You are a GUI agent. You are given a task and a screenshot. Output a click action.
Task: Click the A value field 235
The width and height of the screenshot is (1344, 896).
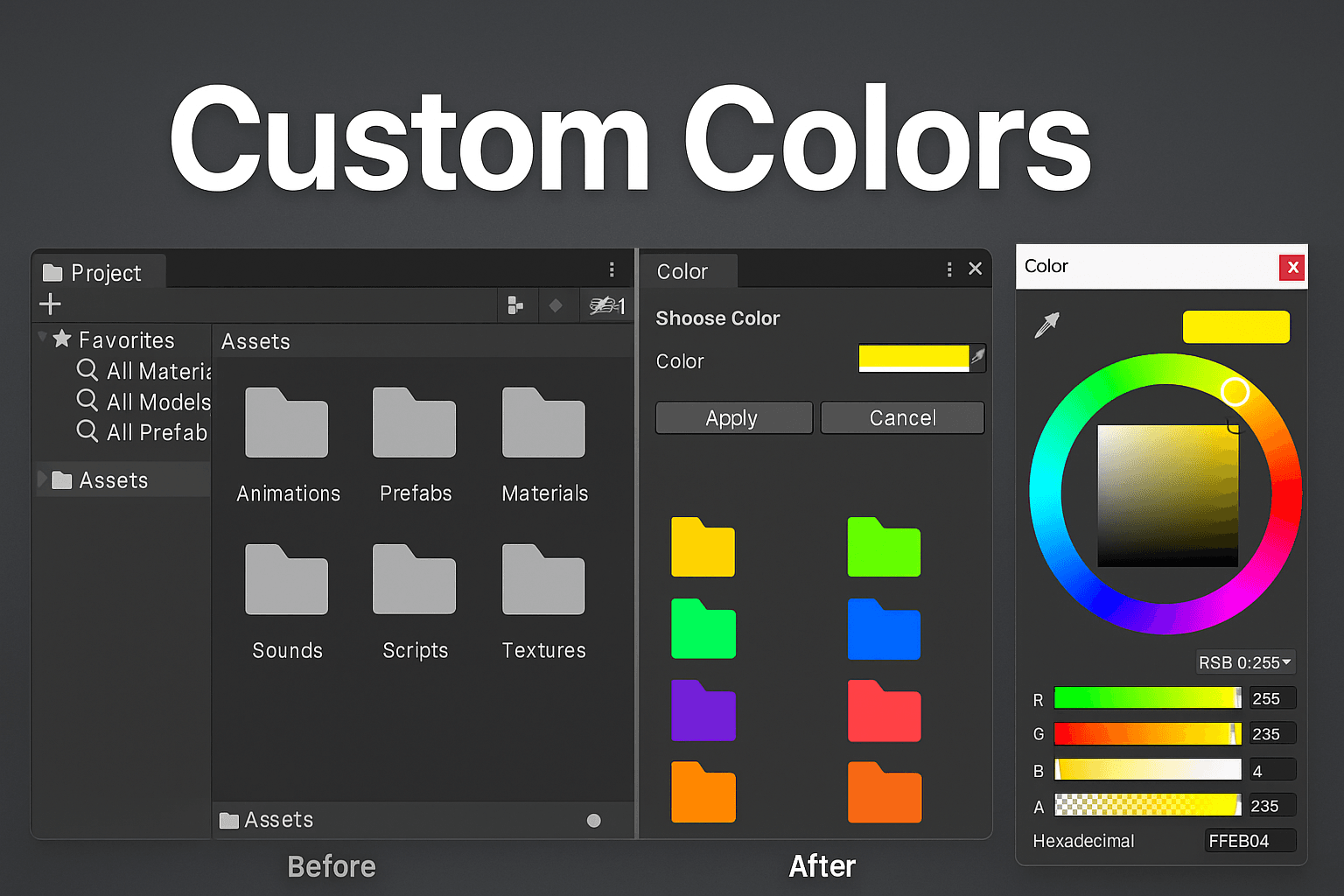click(x=1272, y=806)
